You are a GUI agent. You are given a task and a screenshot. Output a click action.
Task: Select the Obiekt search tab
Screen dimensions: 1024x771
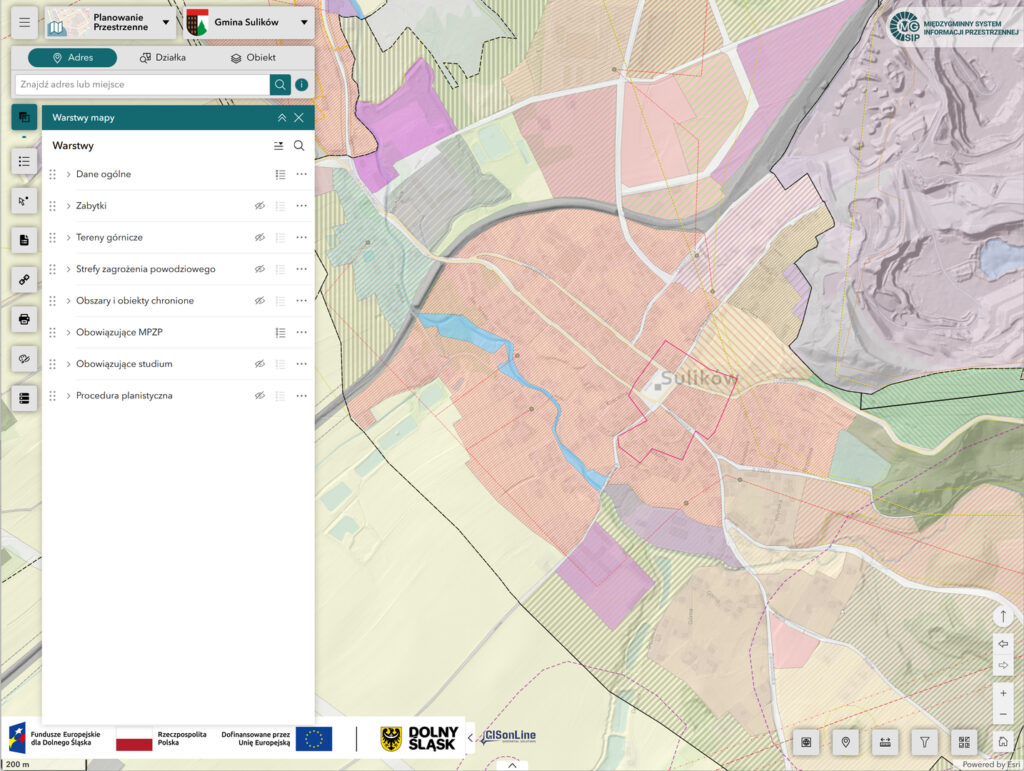pos(252,58)
